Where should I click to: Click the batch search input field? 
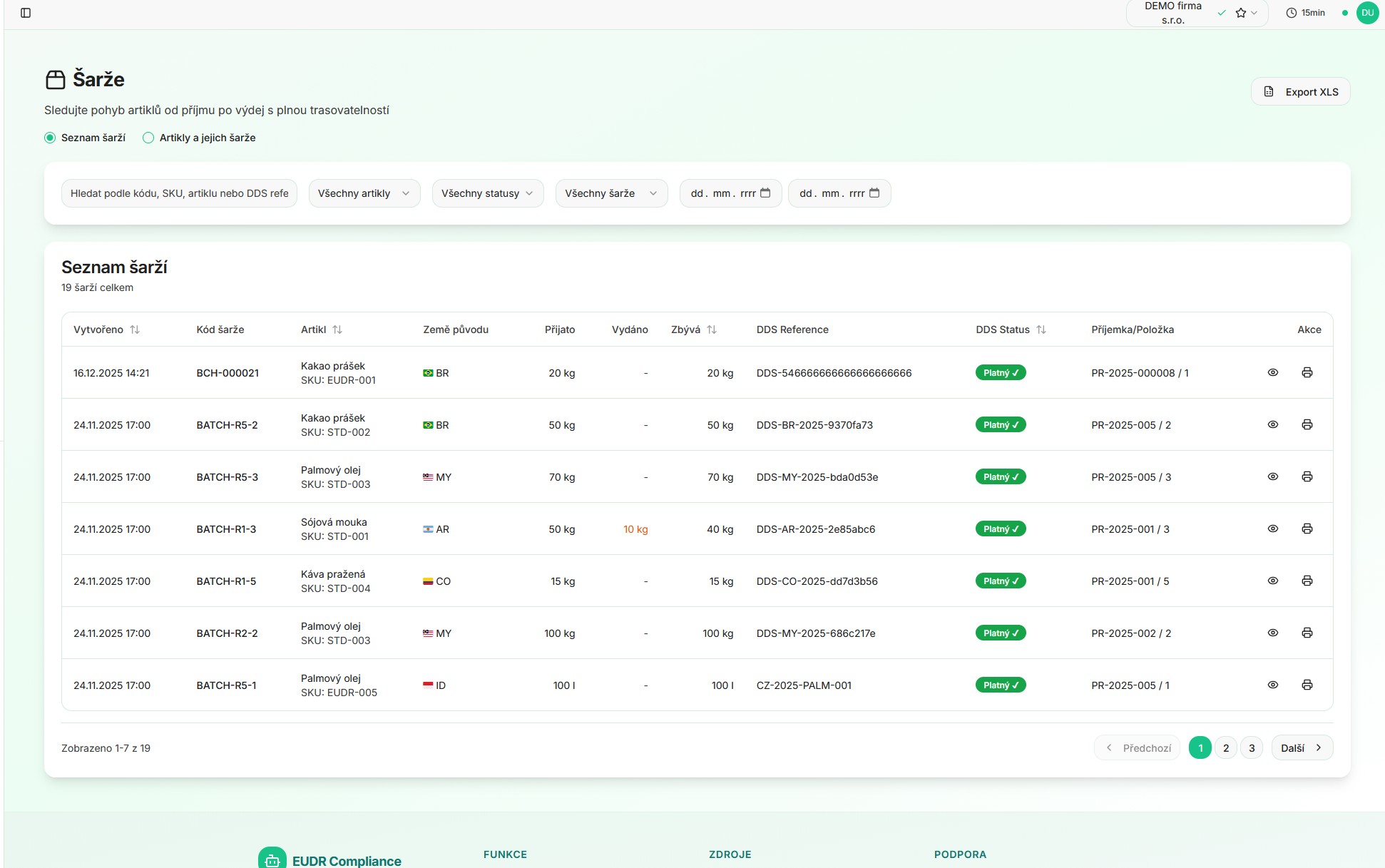point(179,193)
